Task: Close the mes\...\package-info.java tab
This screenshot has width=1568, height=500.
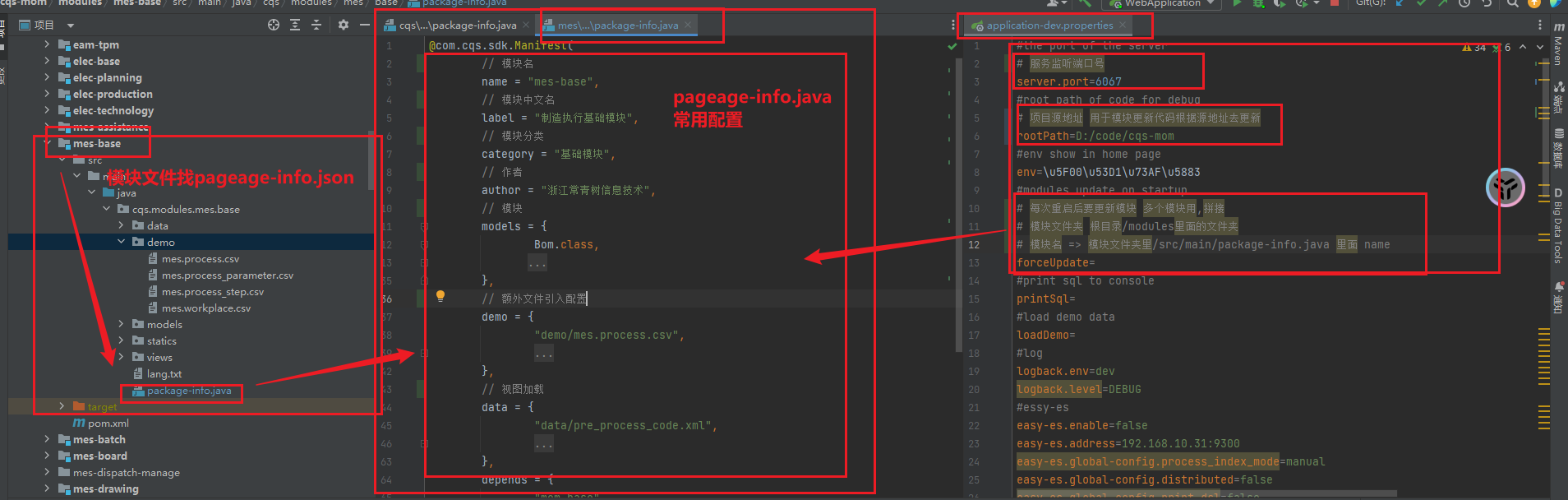Action: point(688,25)
